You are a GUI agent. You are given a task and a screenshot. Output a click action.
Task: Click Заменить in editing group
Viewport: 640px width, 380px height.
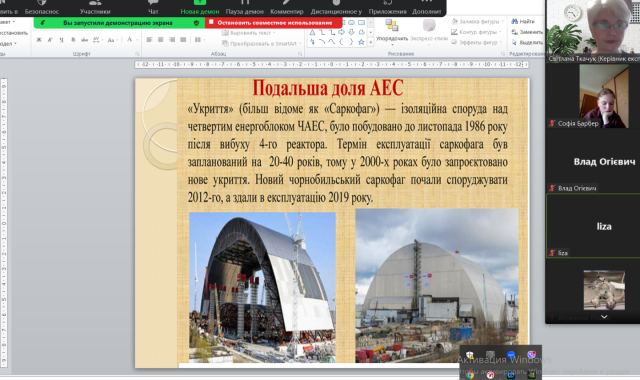(527, 32)
